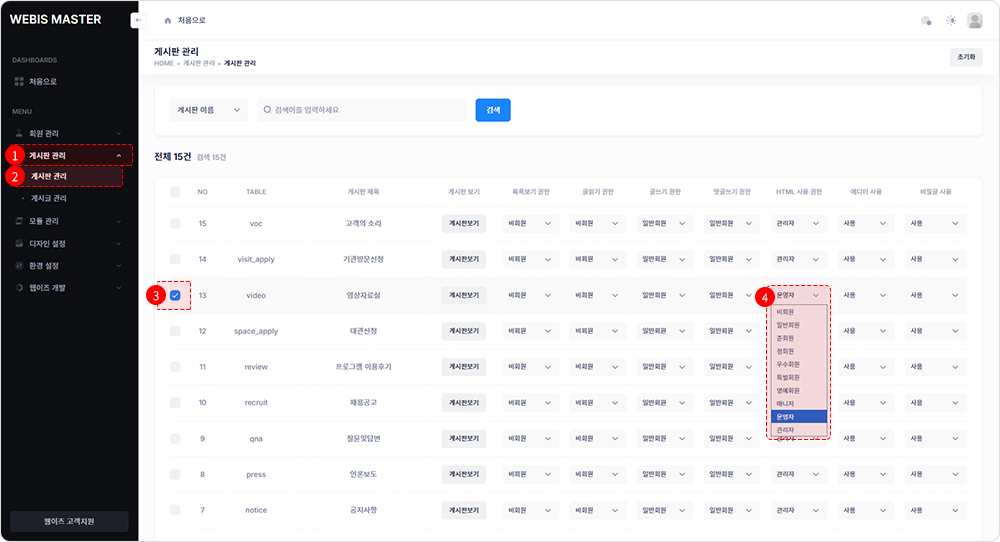Screen dimensions: 1000x542
Task: Click the 웹이즈 개발 sidebar icon
Action: click(19, 288)
